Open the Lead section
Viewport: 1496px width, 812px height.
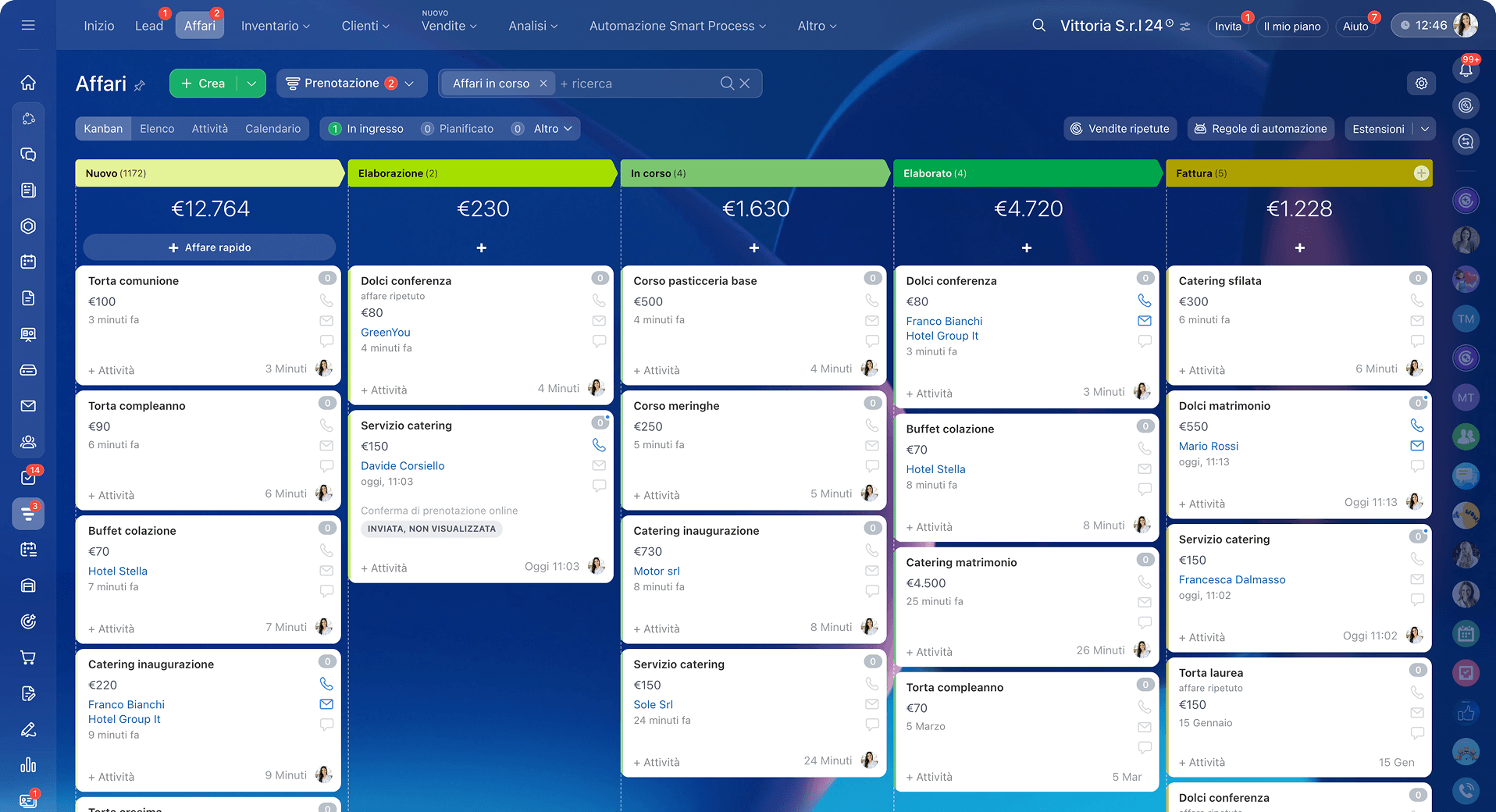pos(149,26)
